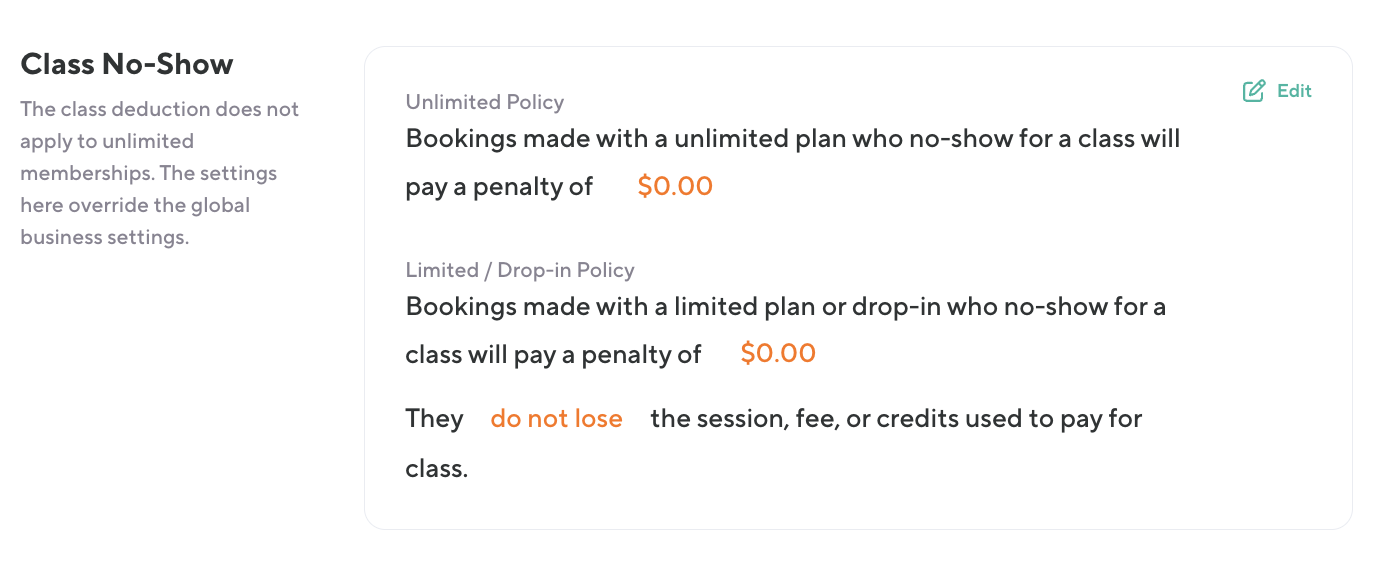The height and width of the screenshot is (562, 1398).
Task: Click the green Edit link text
Action: coord(1294,91)
